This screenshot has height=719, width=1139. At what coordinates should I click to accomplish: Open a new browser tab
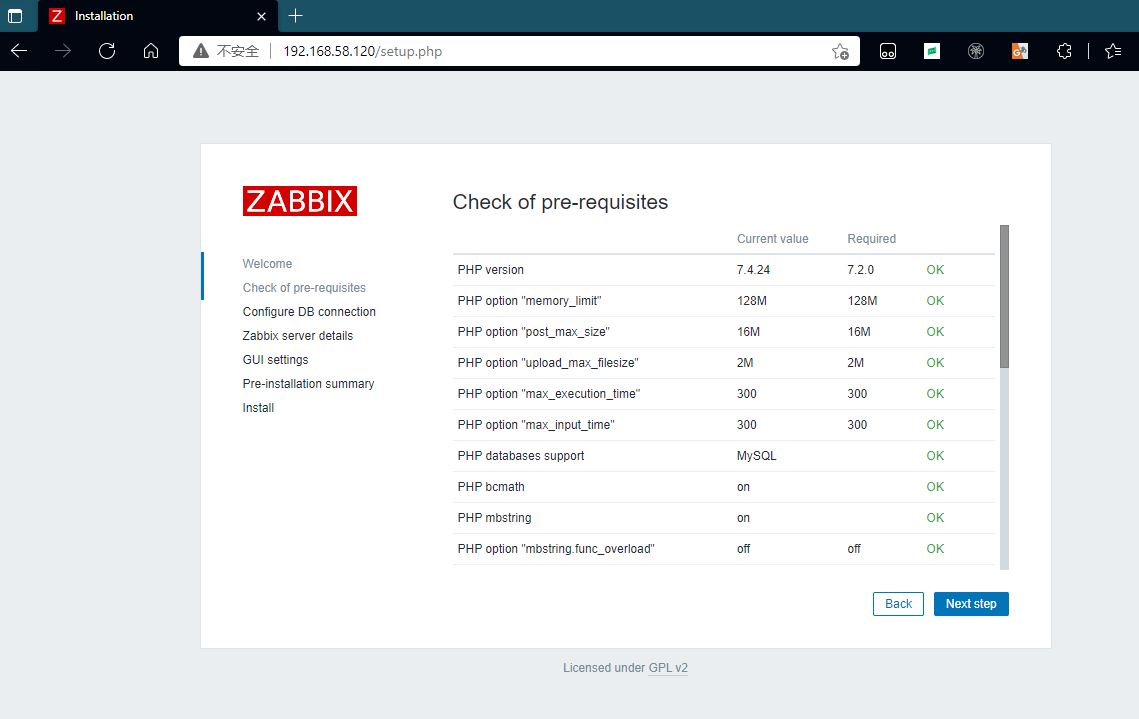pyautogui.click(x=296, y=16)
